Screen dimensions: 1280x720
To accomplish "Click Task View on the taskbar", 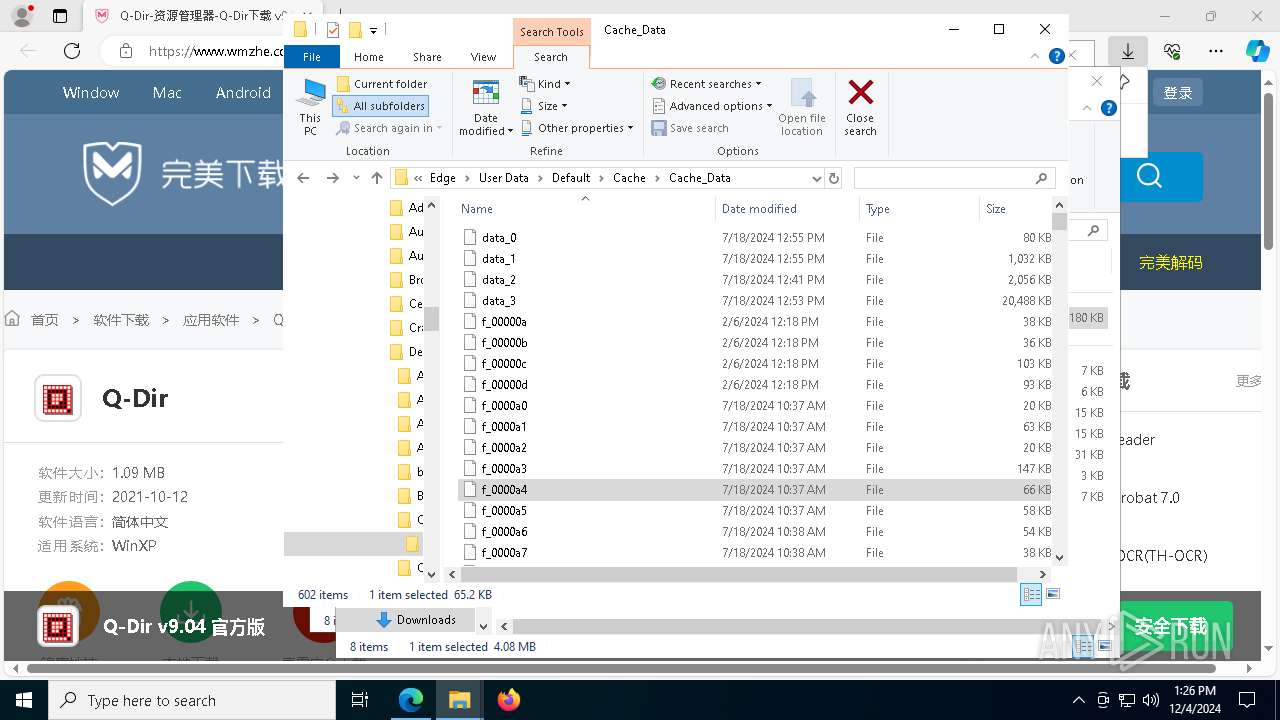I will tap(361, 700).
